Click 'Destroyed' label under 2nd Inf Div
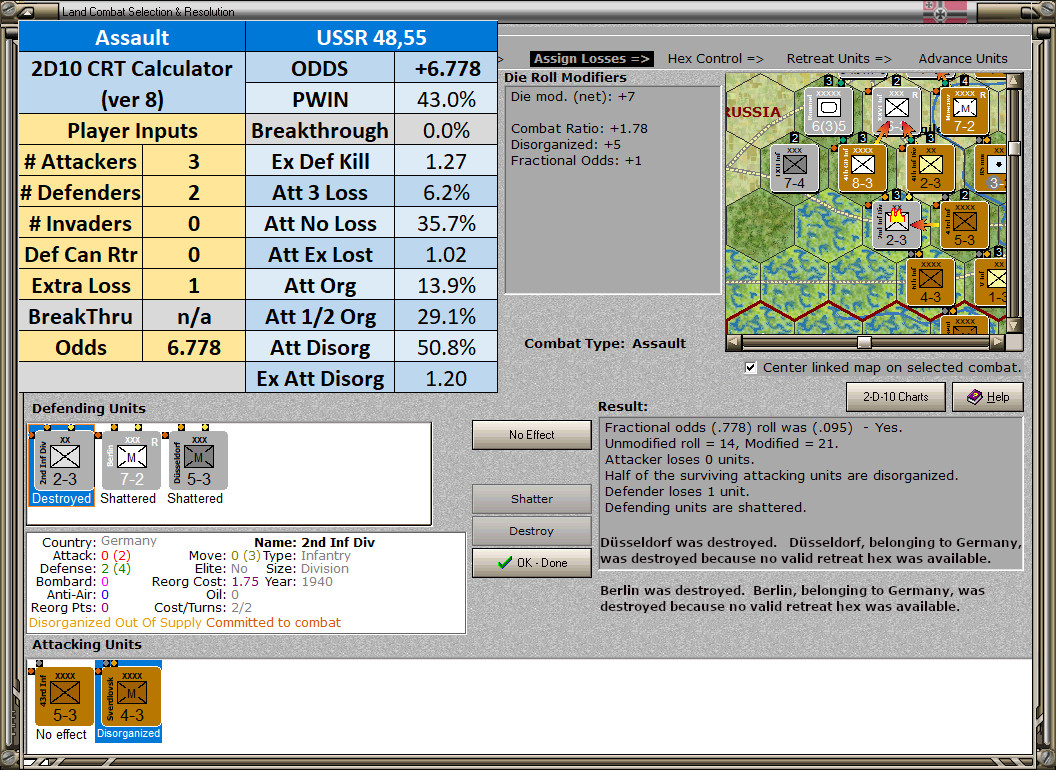 tap(61, 499)
